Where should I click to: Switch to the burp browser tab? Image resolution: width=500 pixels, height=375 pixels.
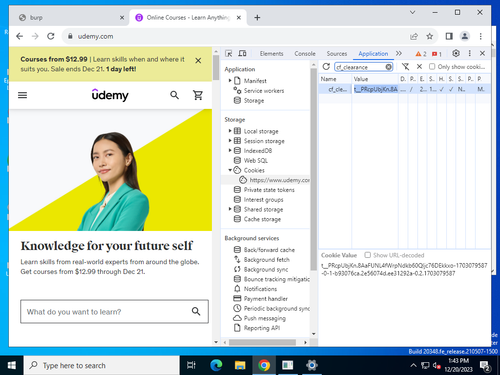tap(69, 18)
